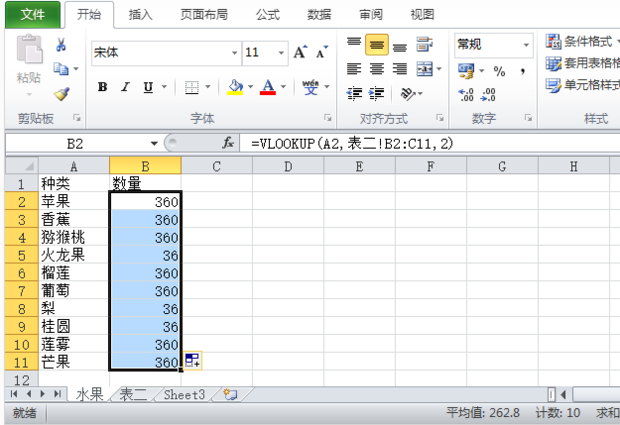
Task: Click the Increase Decimal icon
Action: pos(466,94)
